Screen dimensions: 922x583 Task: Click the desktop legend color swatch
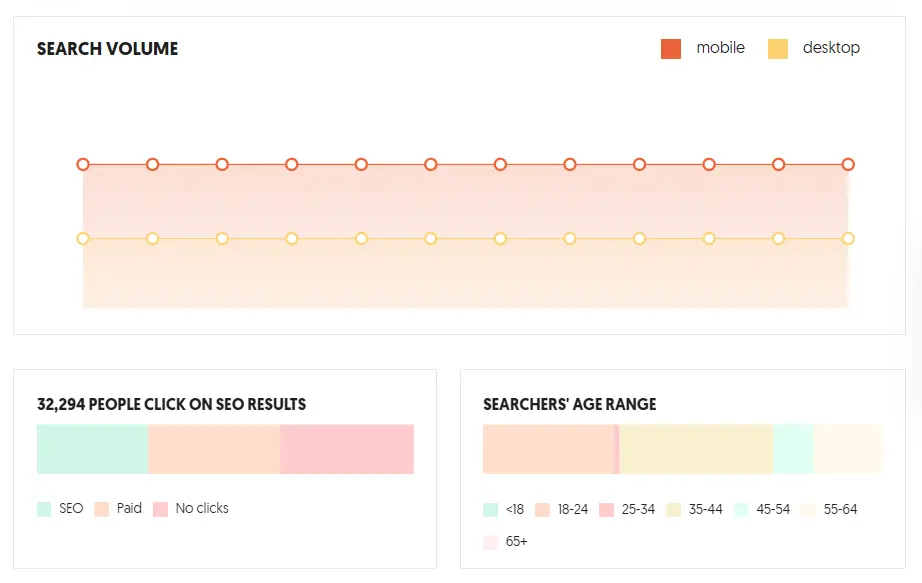tap(778, 48)
